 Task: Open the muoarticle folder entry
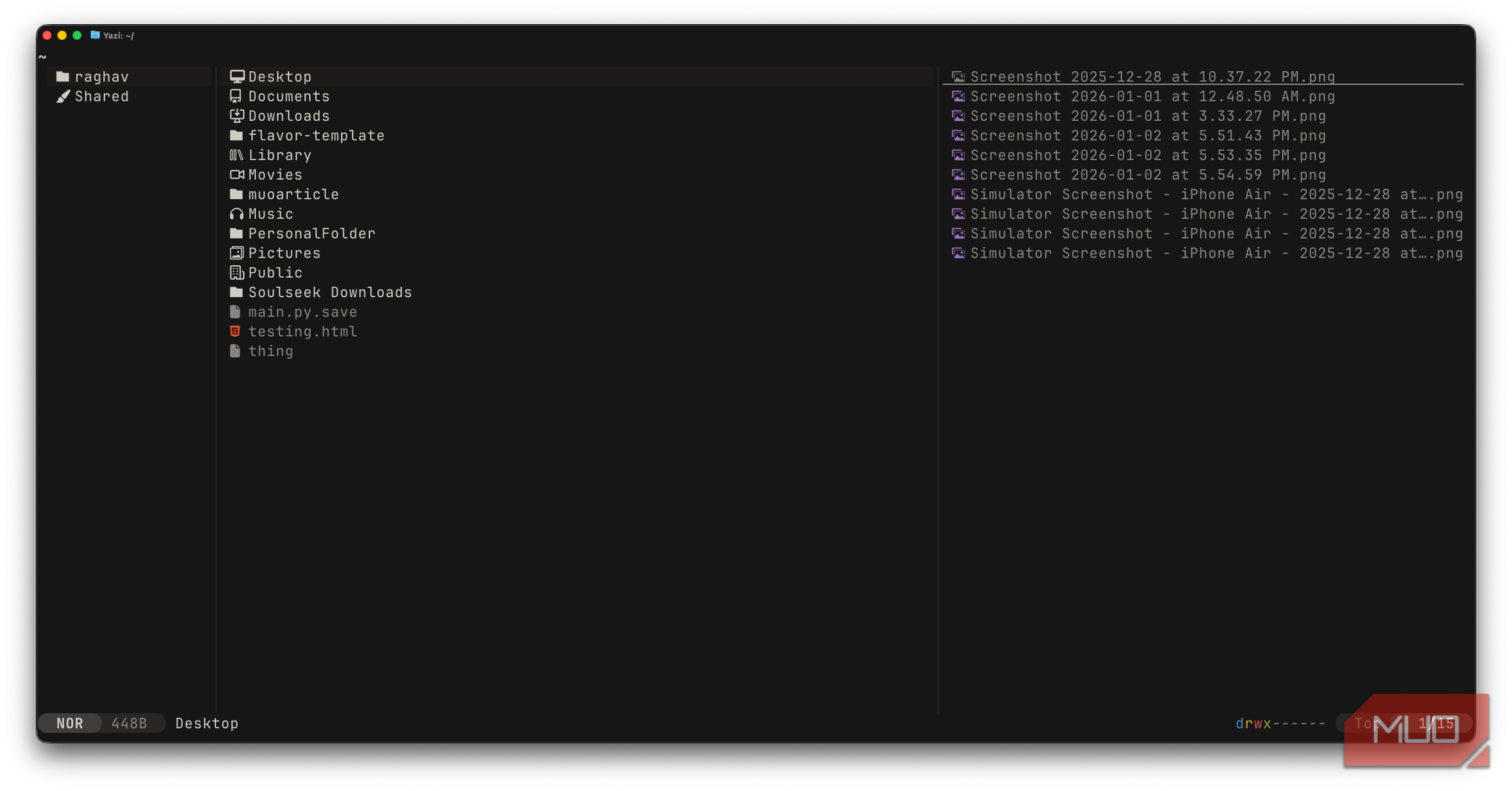tap(294, 195)
